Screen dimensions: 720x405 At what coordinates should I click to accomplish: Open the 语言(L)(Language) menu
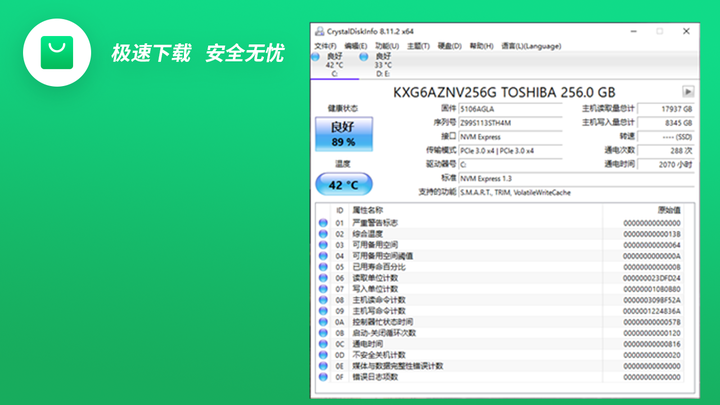coord(531,46)
